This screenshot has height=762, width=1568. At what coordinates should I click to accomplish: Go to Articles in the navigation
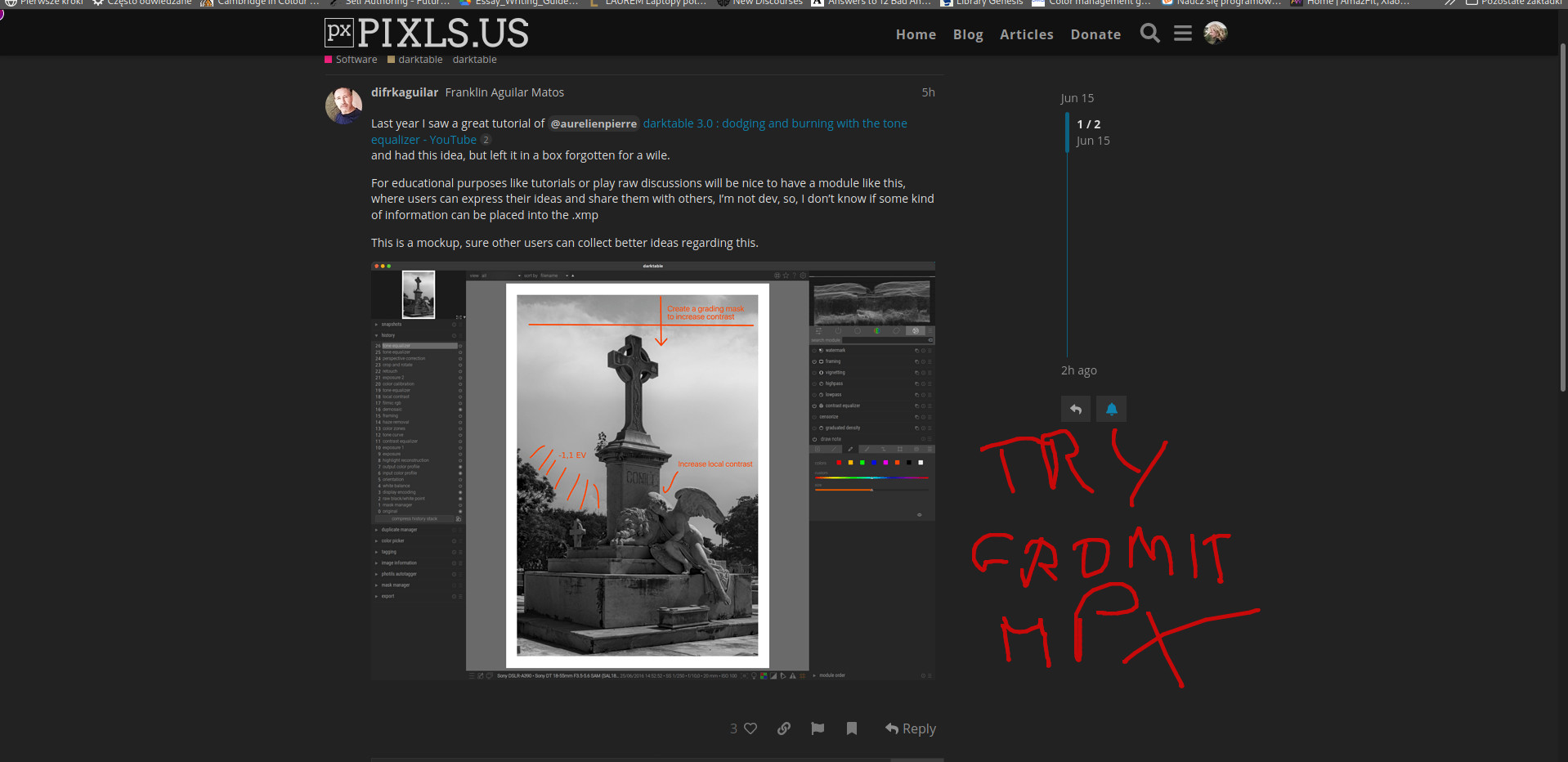click(1026, 34)
